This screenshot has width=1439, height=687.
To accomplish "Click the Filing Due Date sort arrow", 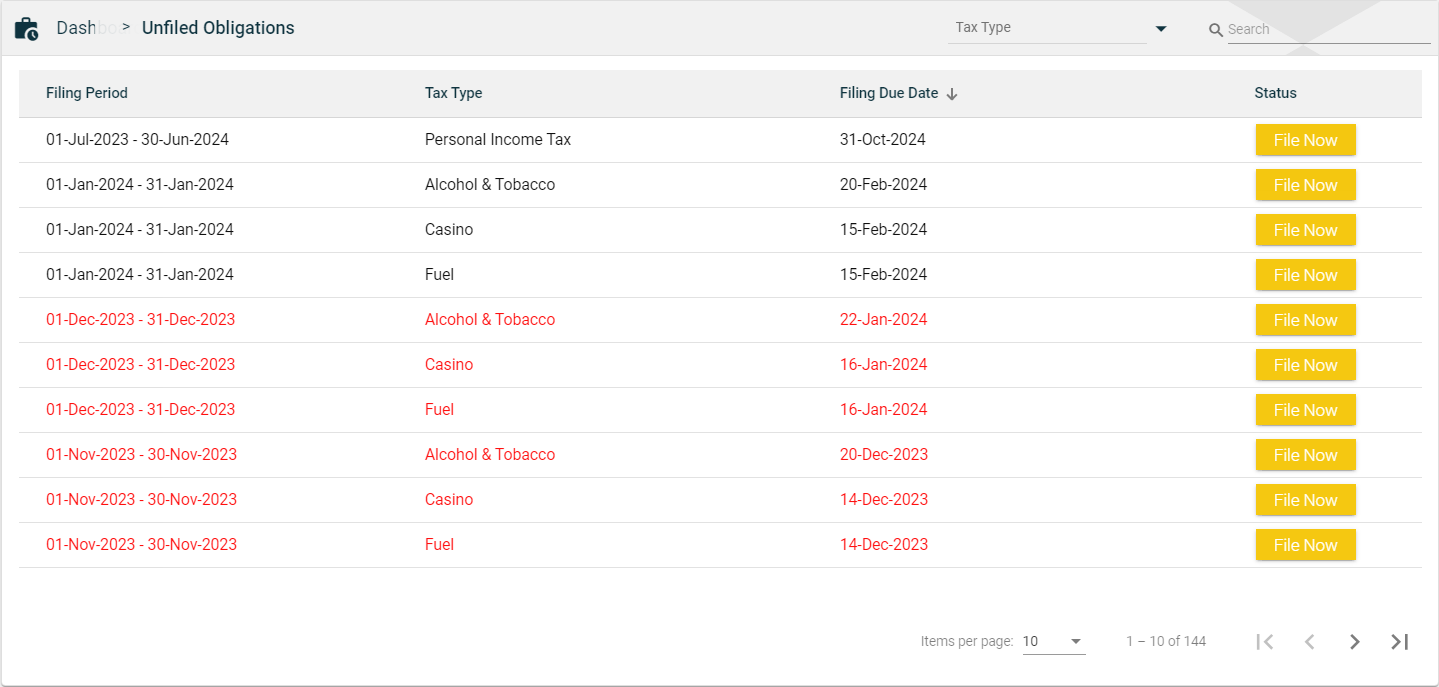I will (x=952, y=94).
